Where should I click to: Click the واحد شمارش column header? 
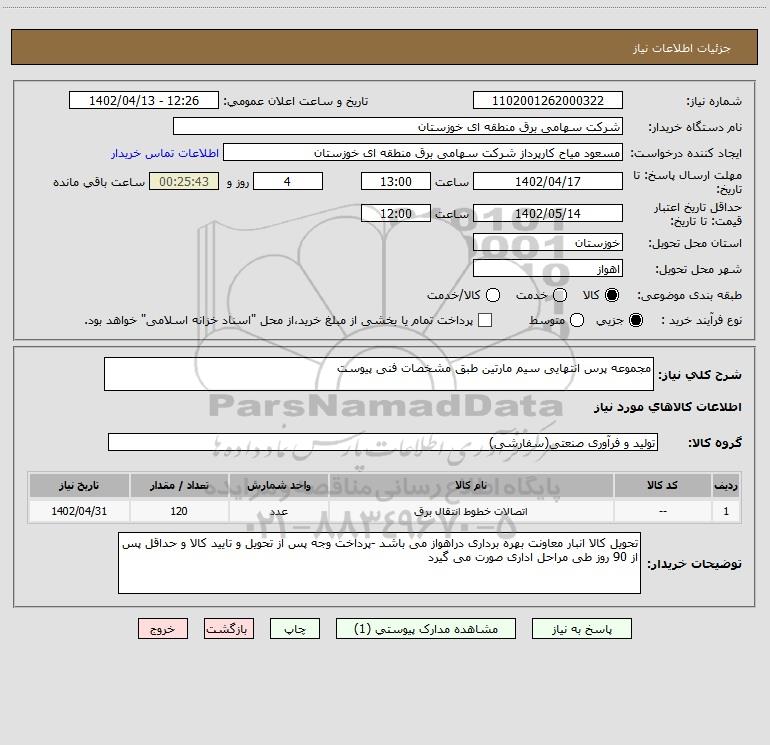coord(278,485)
